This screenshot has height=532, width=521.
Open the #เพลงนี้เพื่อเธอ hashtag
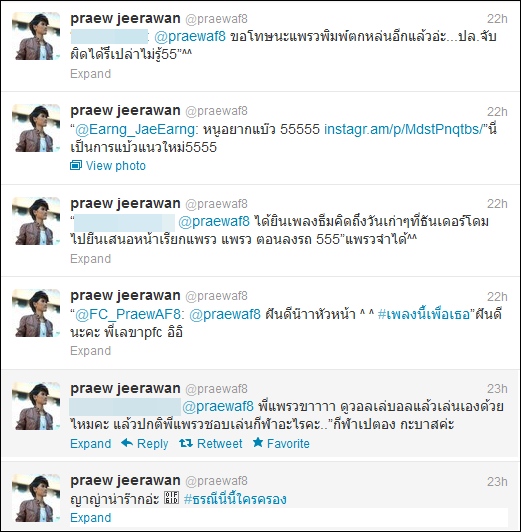click(x=424, y=315)
